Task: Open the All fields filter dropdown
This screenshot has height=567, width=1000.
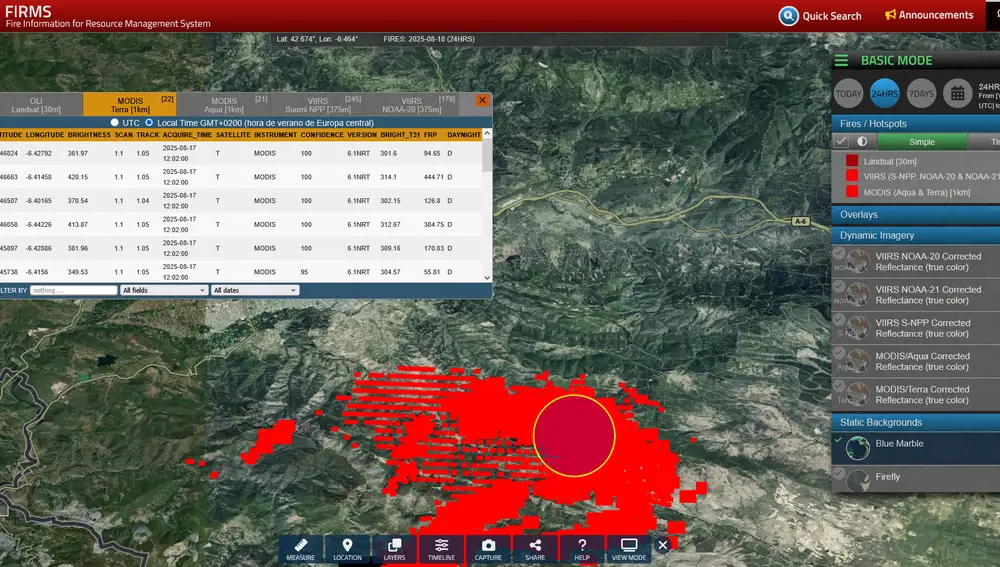Action: point(163,290)
